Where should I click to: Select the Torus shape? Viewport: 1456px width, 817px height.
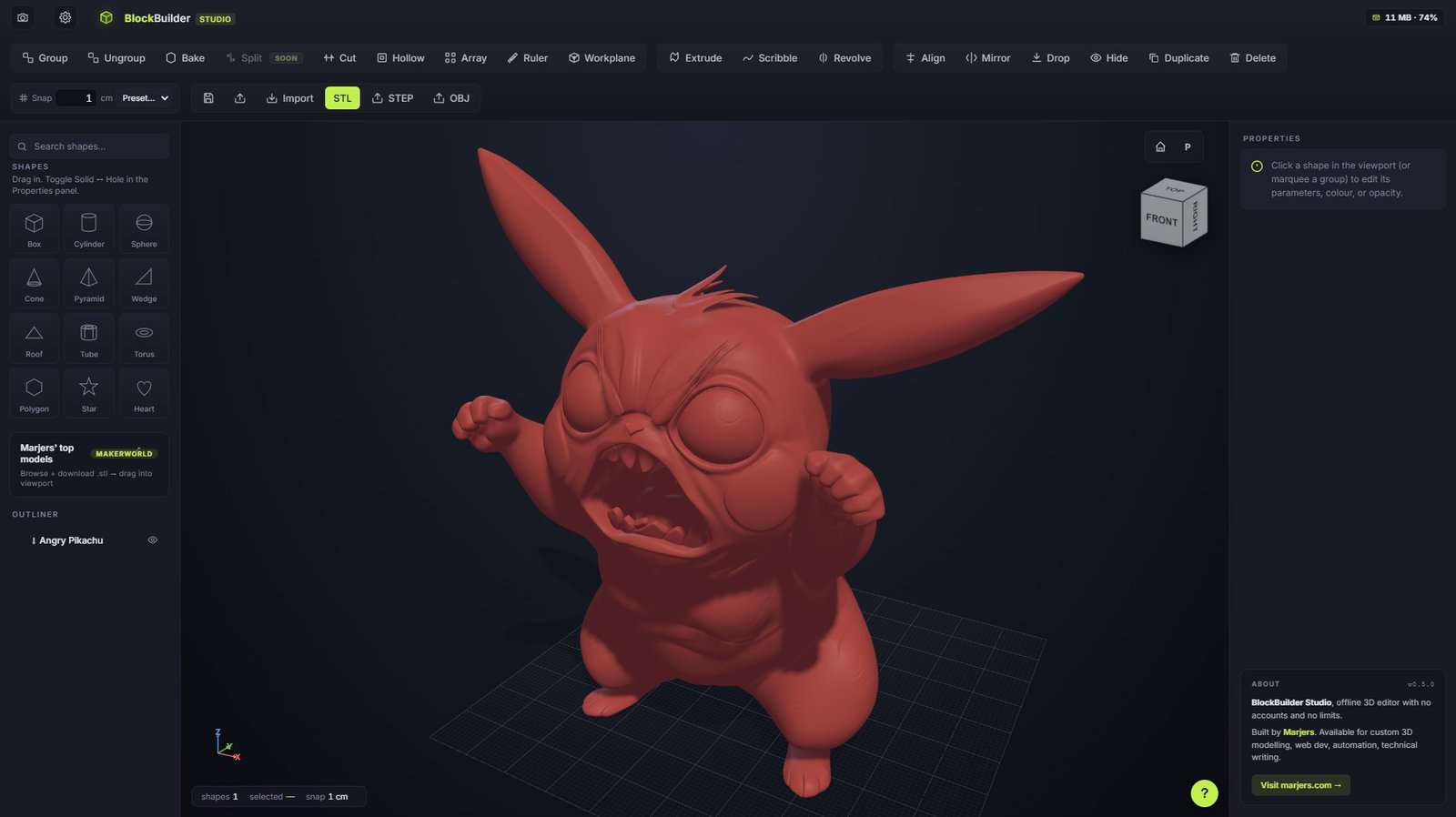144,338
